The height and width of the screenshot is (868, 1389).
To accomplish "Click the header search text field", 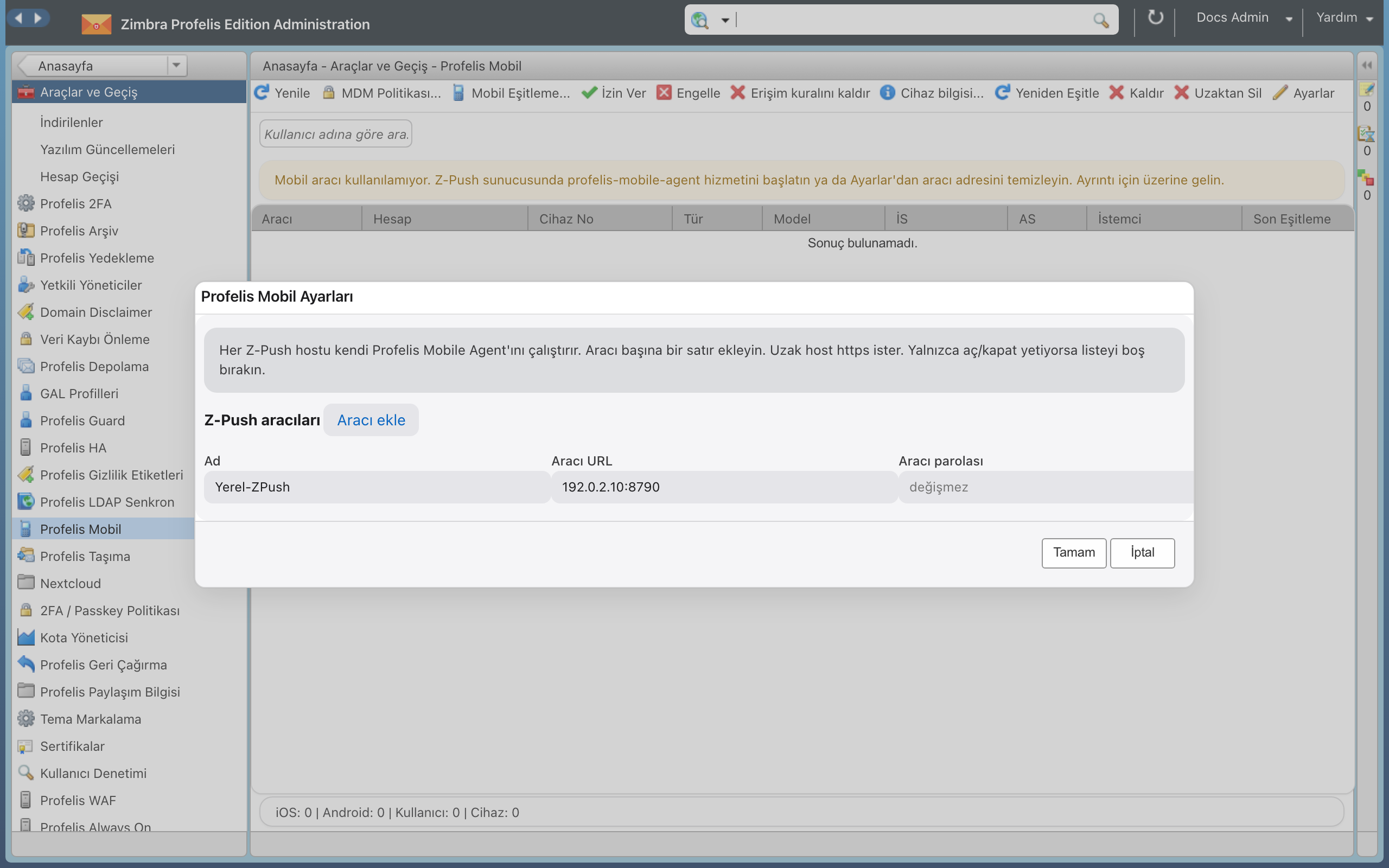I will [913, 20].
